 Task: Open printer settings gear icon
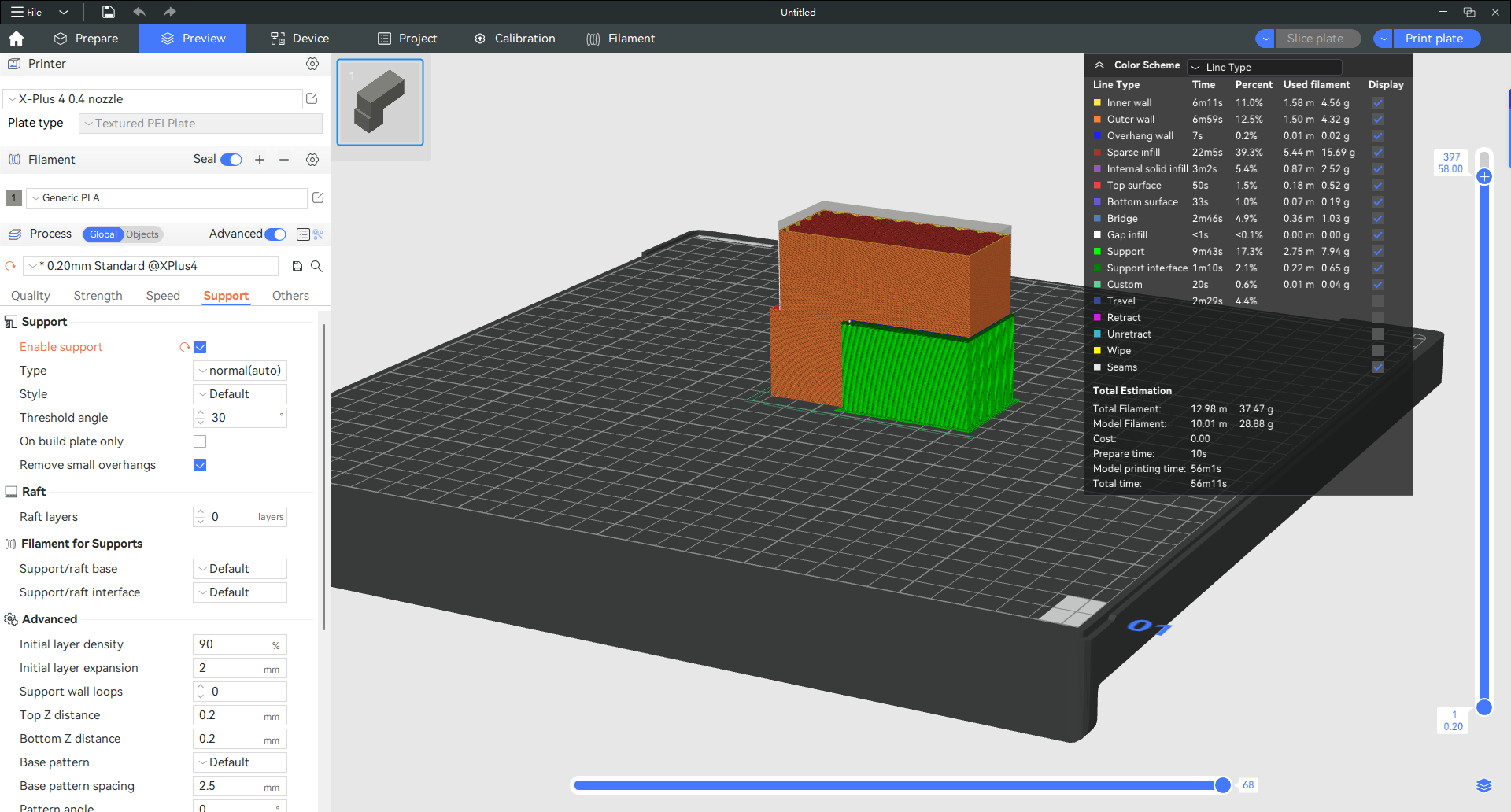[x=312, y=64]
